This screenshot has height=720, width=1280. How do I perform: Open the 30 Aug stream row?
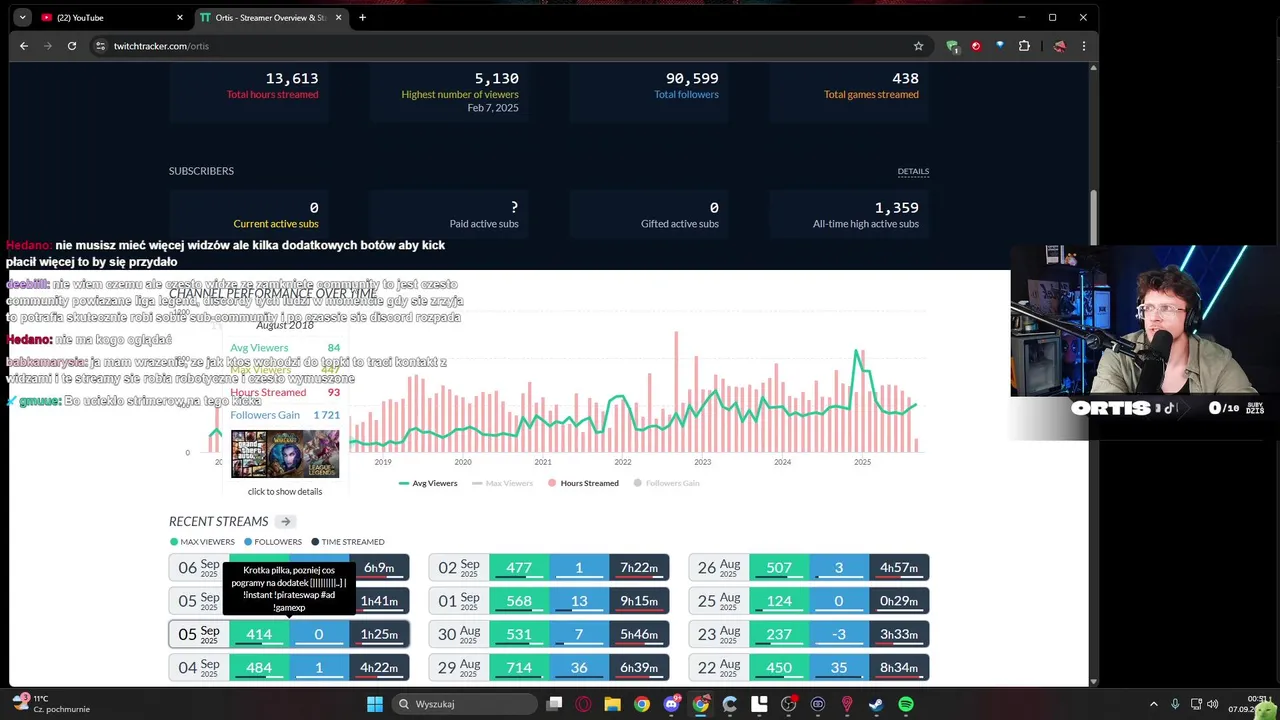point(549,634)
